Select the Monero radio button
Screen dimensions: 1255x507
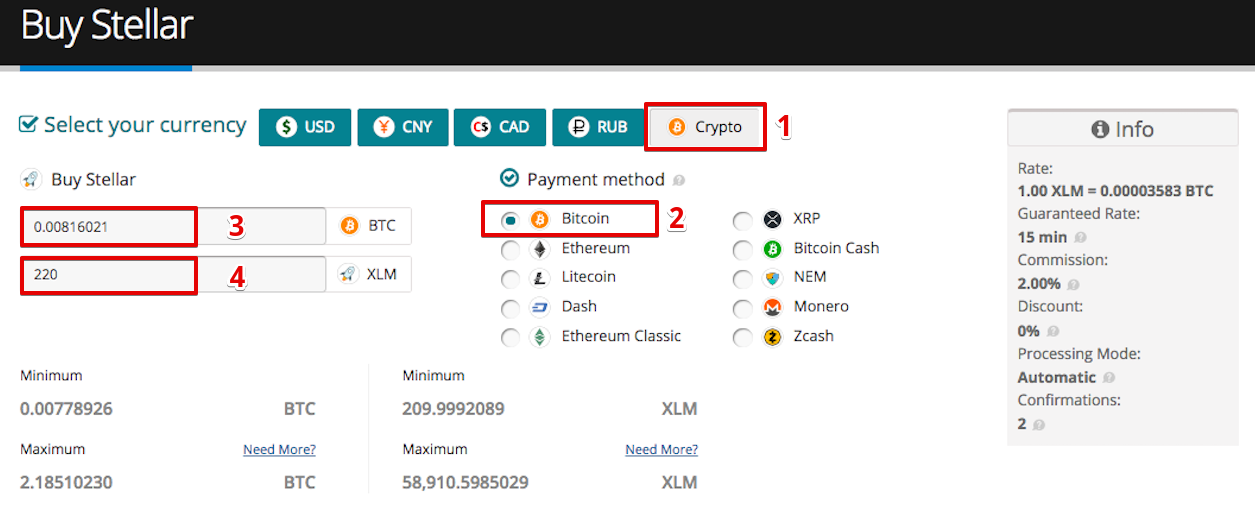click(742, 308)
